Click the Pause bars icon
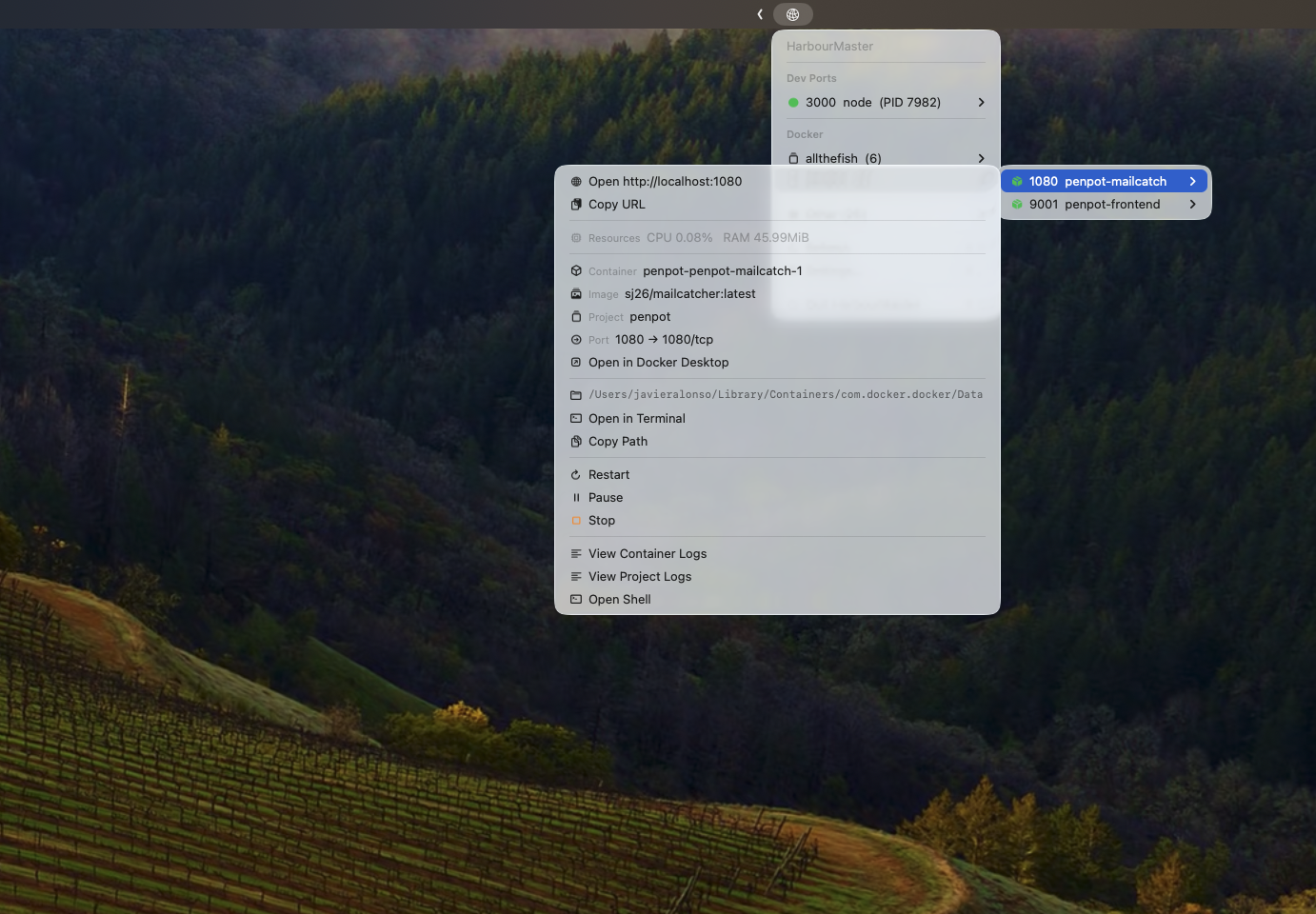1316x914 pixels. [x=576, y=497]
